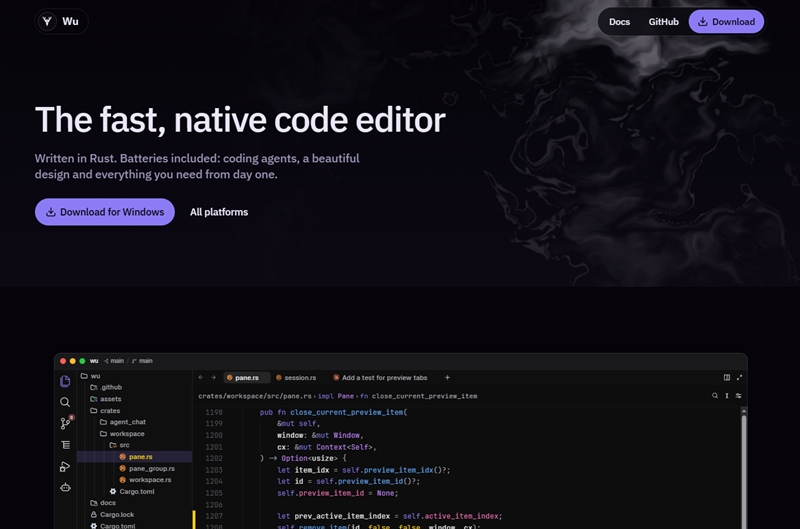Collapse the wu root folder in tree

(90, 376)
